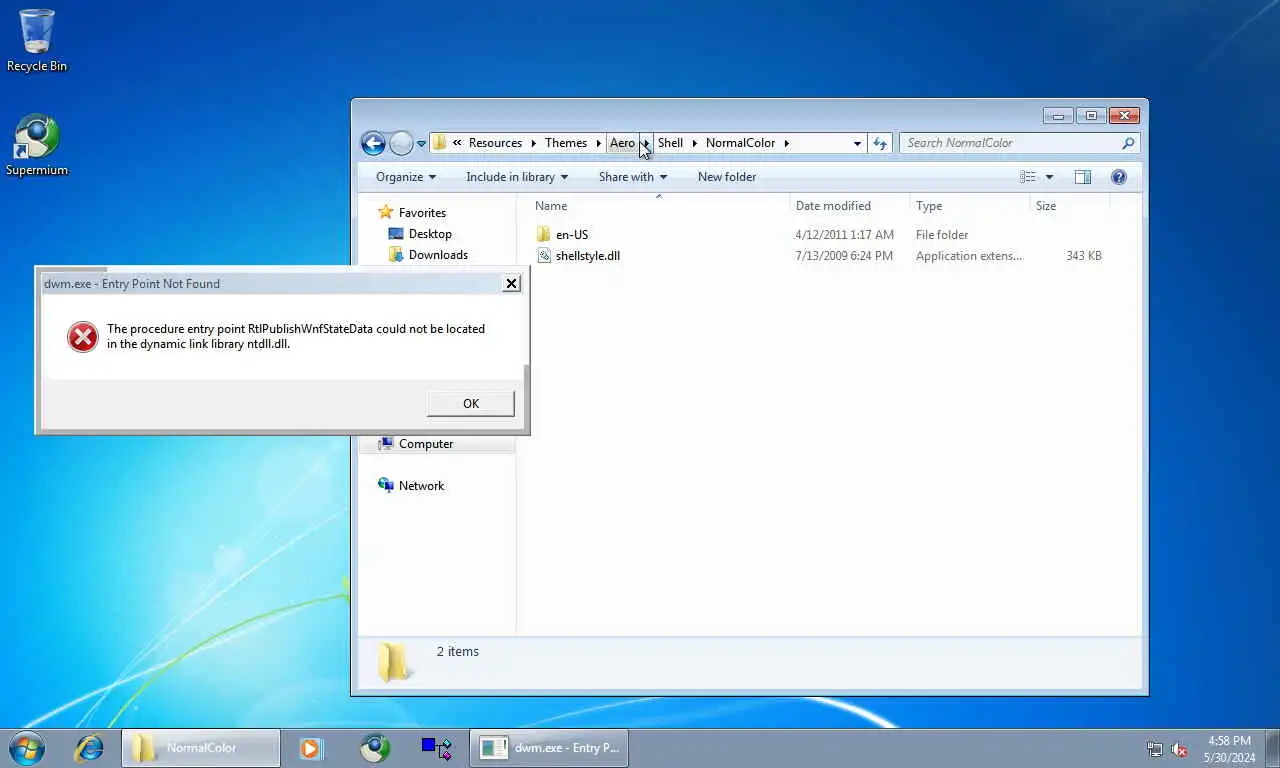The width and height of the screenshot is (1280, 768).
Task: Open the view options dropdown arrow
Action: tap(1049, 177)
